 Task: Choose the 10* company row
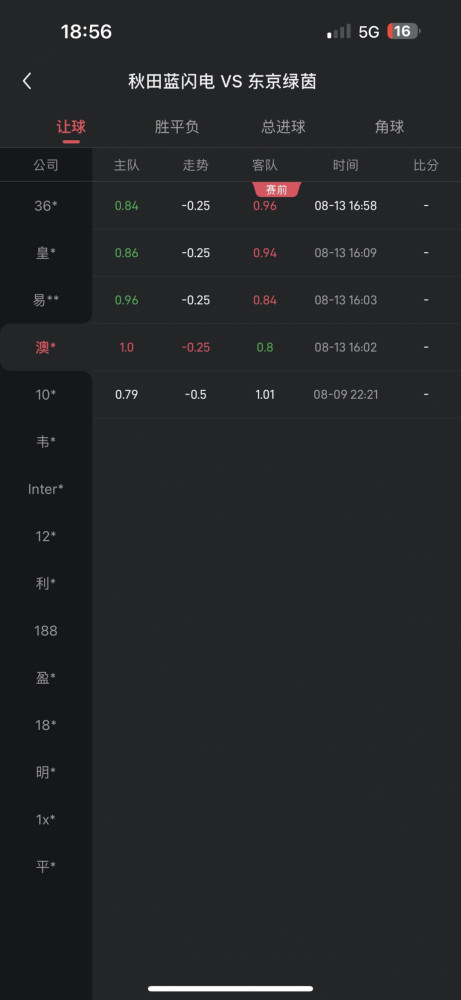(x=46, y=394)
